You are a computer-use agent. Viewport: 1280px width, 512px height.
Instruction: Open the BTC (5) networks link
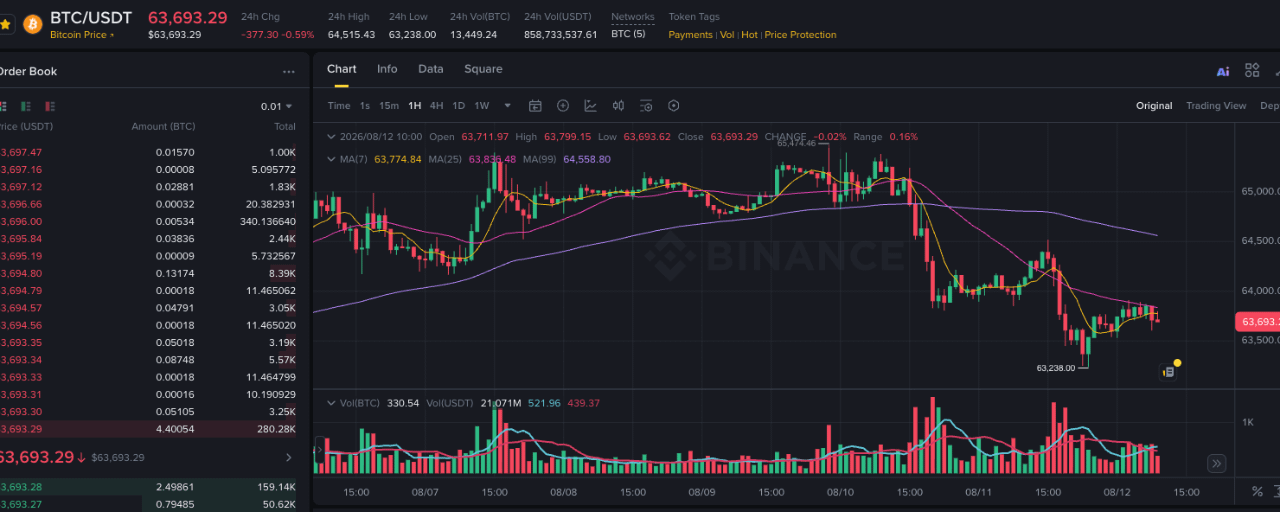[x=628, y=35]
